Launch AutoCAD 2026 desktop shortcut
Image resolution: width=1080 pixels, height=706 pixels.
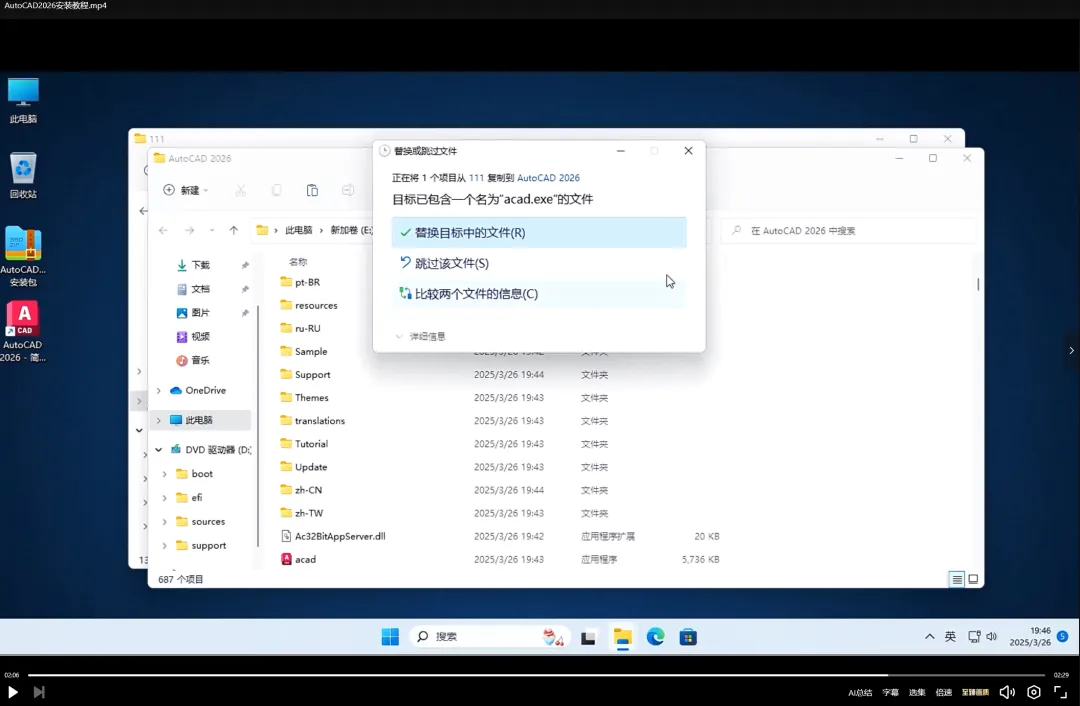click(x=23, y=331)
